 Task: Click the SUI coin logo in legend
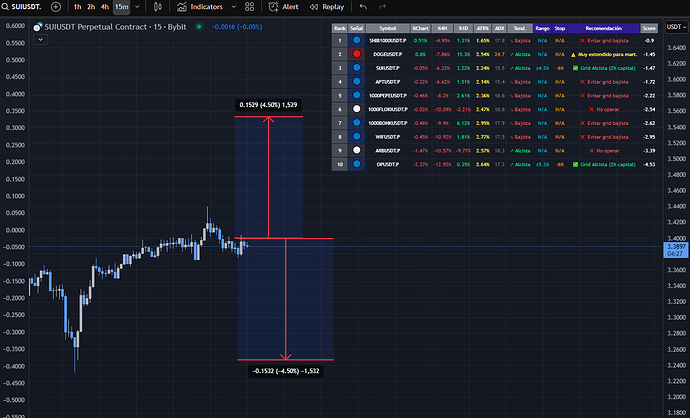click(x=38, y=27)
